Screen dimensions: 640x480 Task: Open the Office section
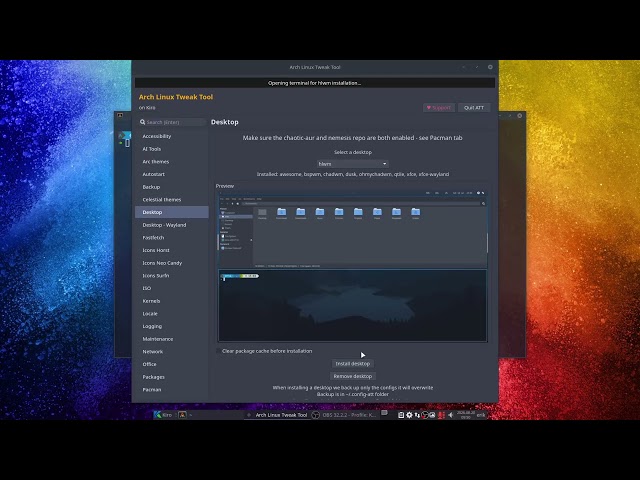point(171,364)
